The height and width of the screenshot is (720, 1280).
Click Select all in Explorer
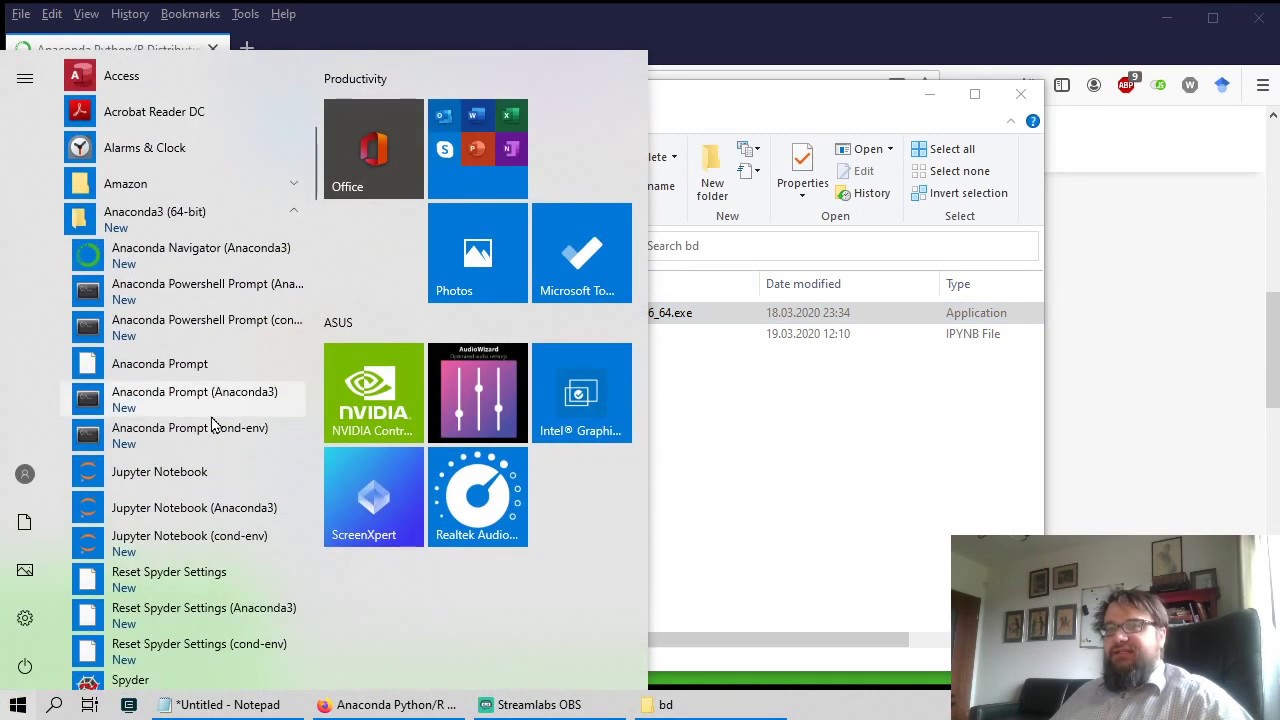coord(942,149)
